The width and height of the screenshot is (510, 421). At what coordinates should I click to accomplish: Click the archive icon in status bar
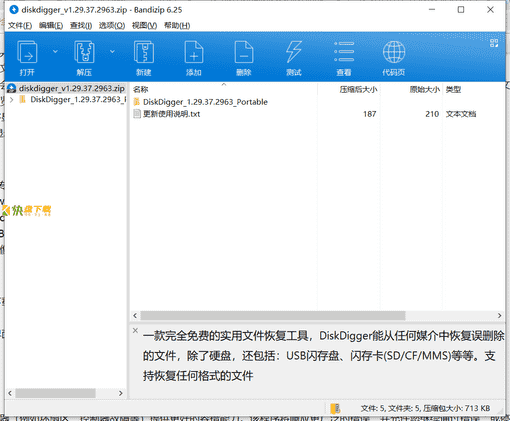335,408
